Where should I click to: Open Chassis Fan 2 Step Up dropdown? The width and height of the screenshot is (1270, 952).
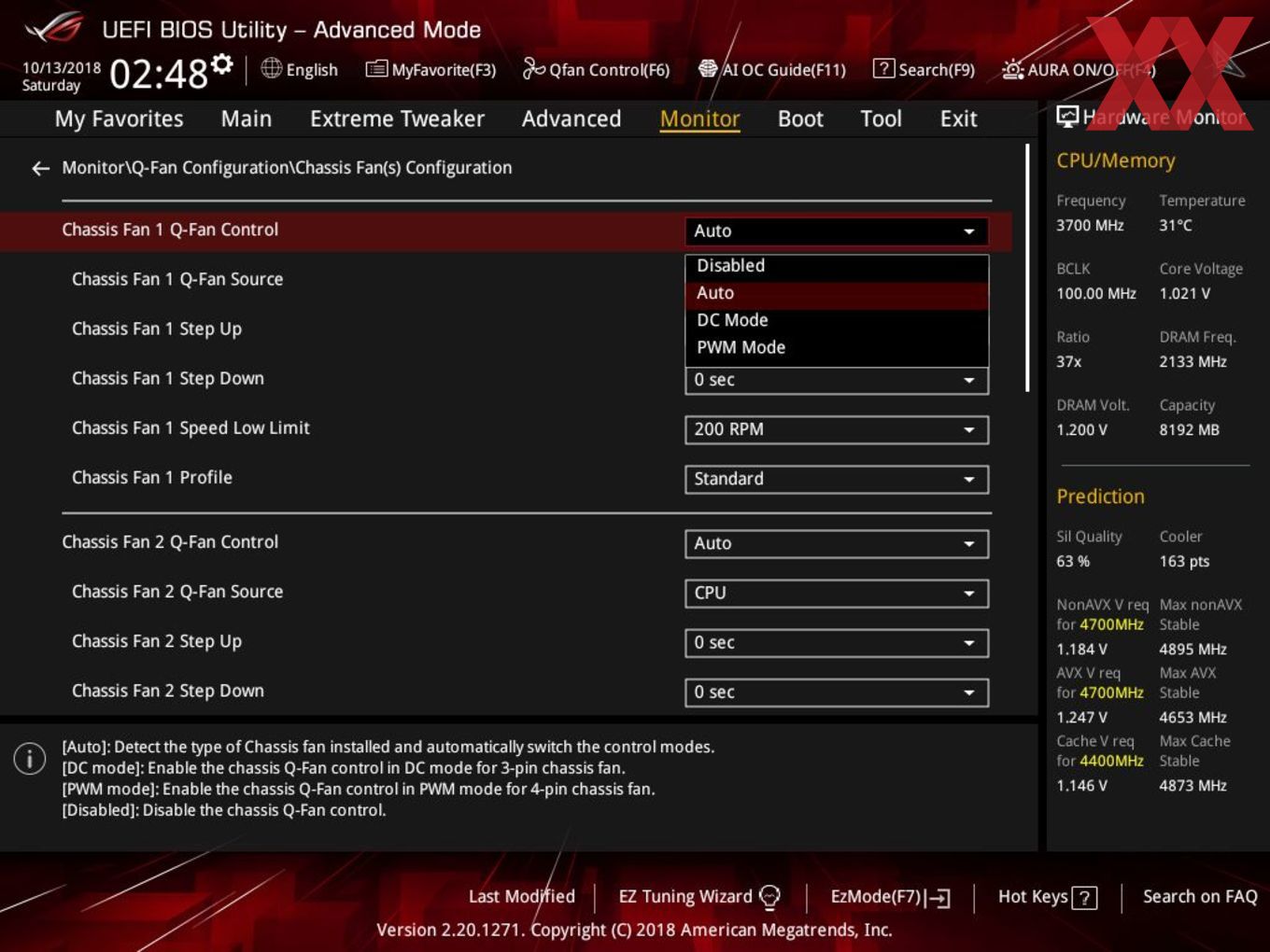pyautogui.click(x=837, y=642)
